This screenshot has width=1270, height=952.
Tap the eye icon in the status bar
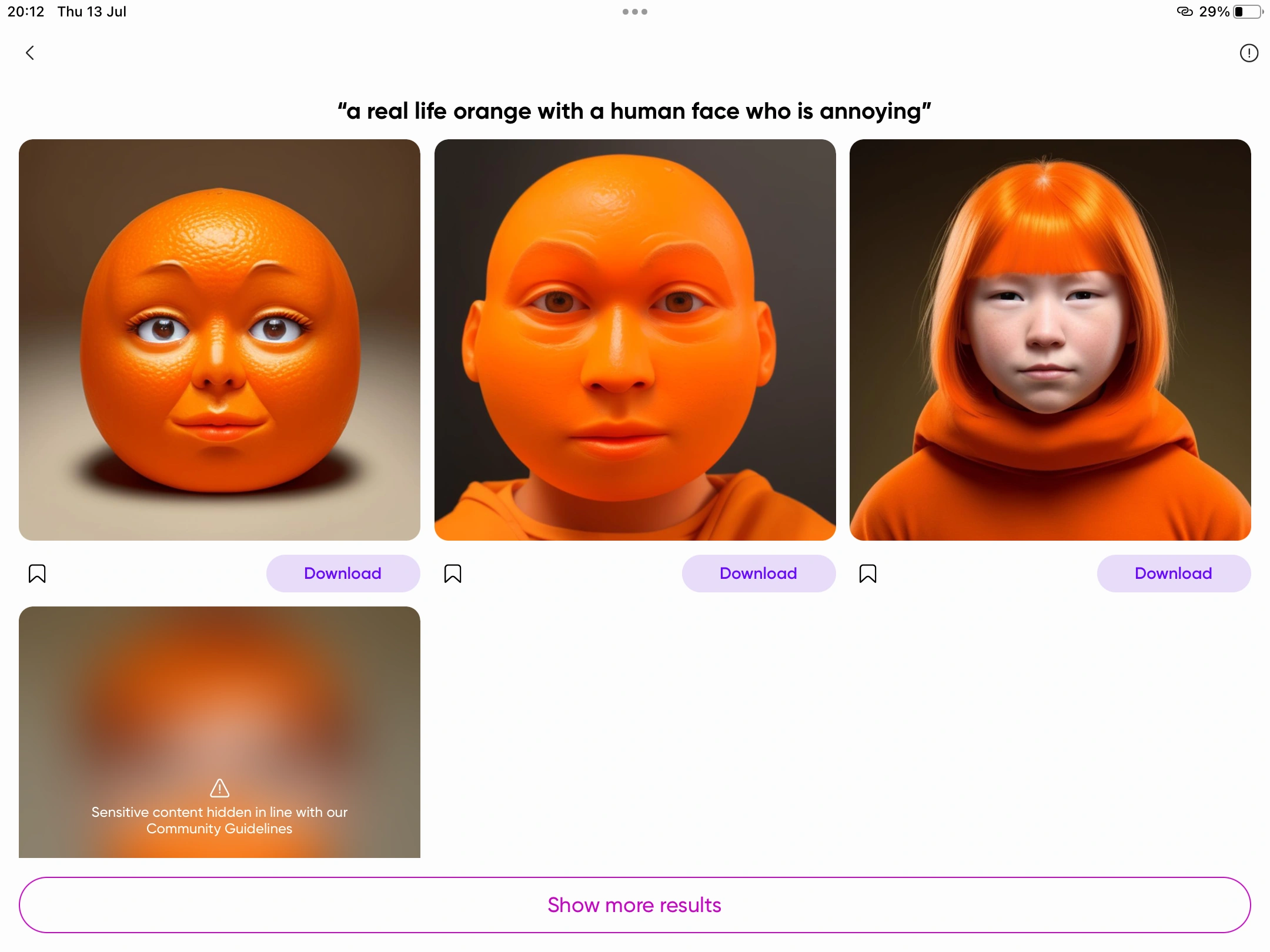pyautogui.click(x=1184, y=11)
